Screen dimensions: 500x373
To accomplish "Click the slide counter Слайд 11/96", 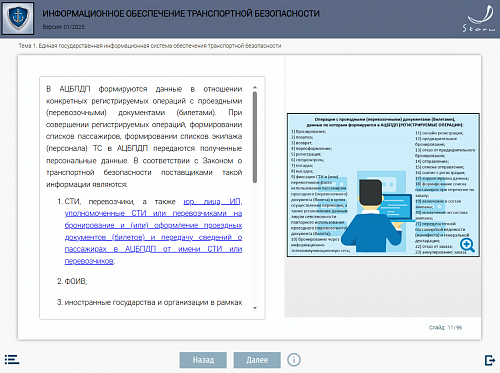I will (445, 328).
